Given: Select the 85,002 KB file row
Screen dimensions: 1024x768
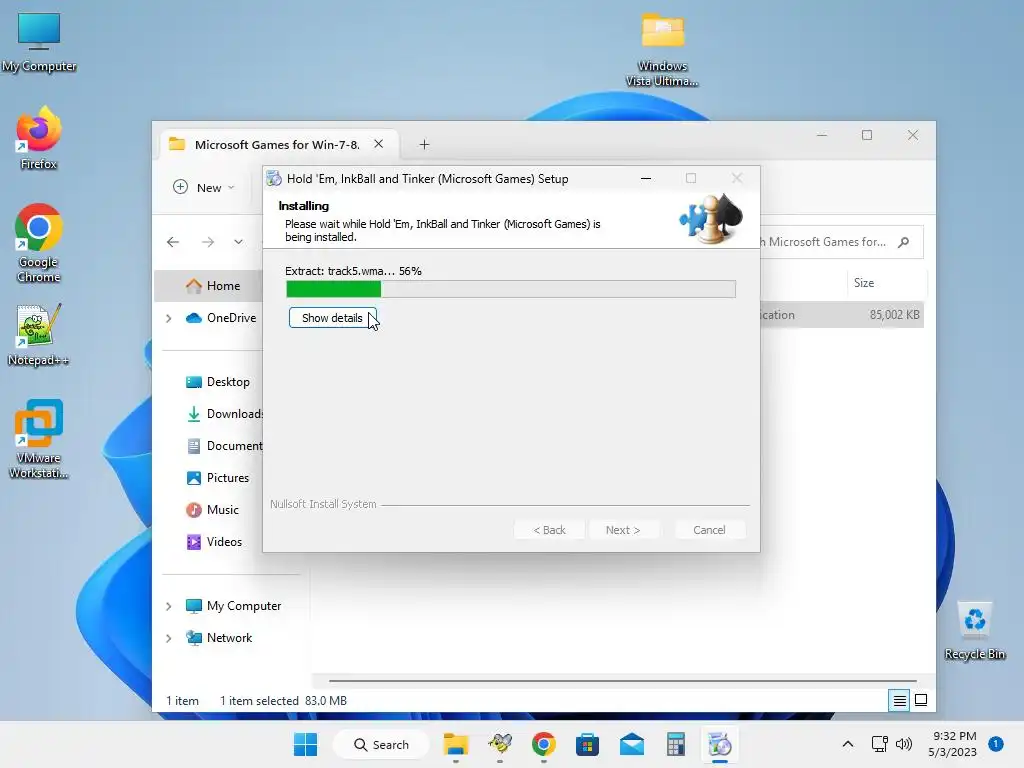Looking at the screenshot, I should pos(842,315).
